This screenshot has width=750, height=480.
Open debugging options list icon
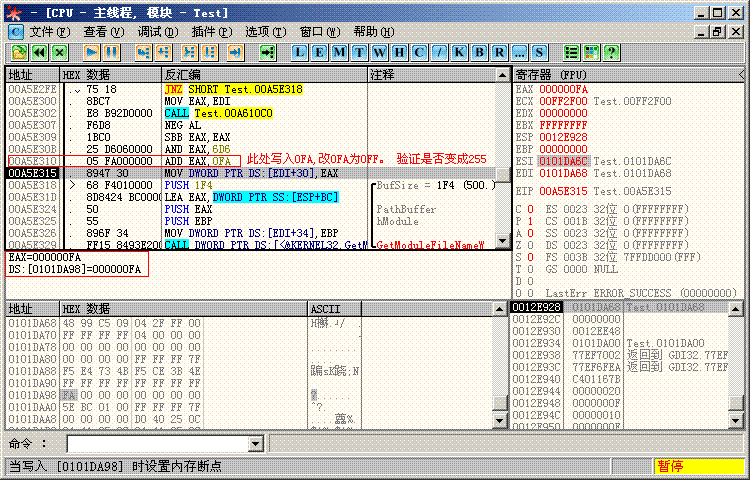click(x=571, y=52)
